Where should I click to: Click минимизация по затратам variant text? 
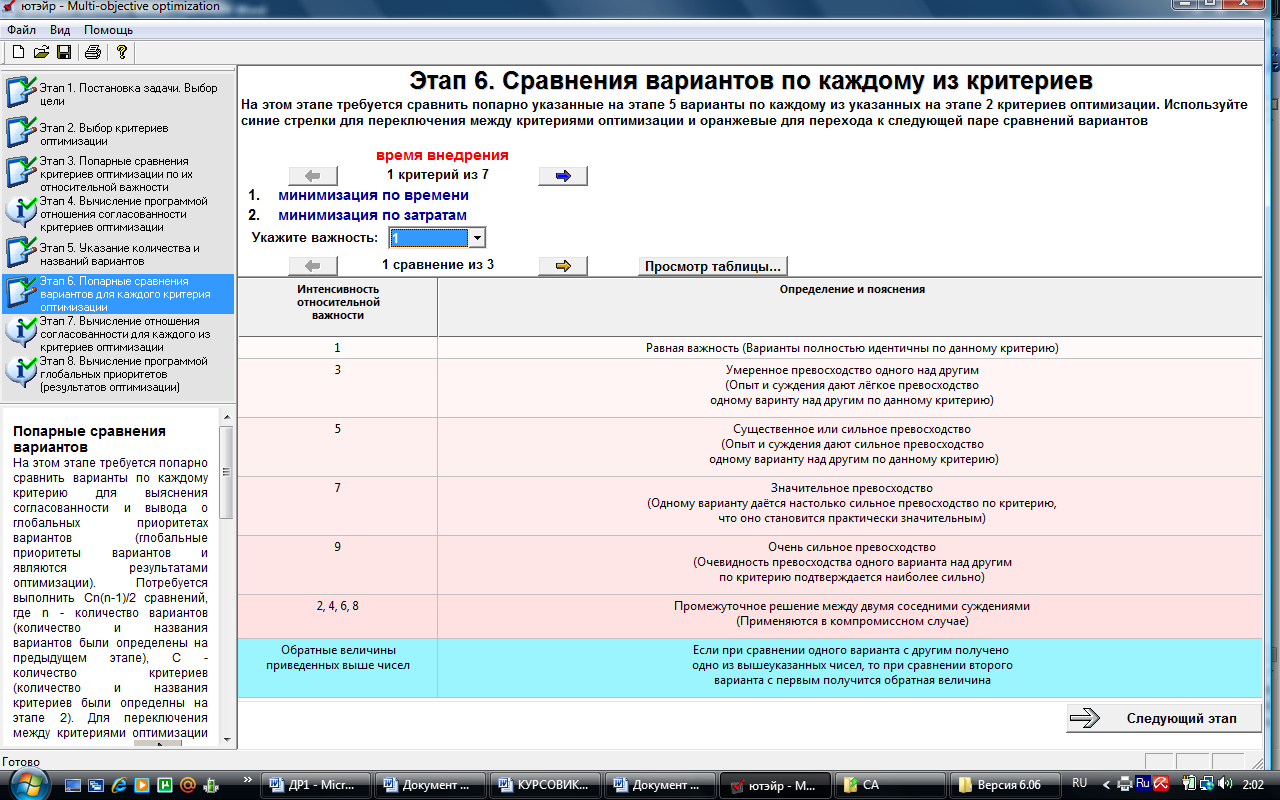372,215
